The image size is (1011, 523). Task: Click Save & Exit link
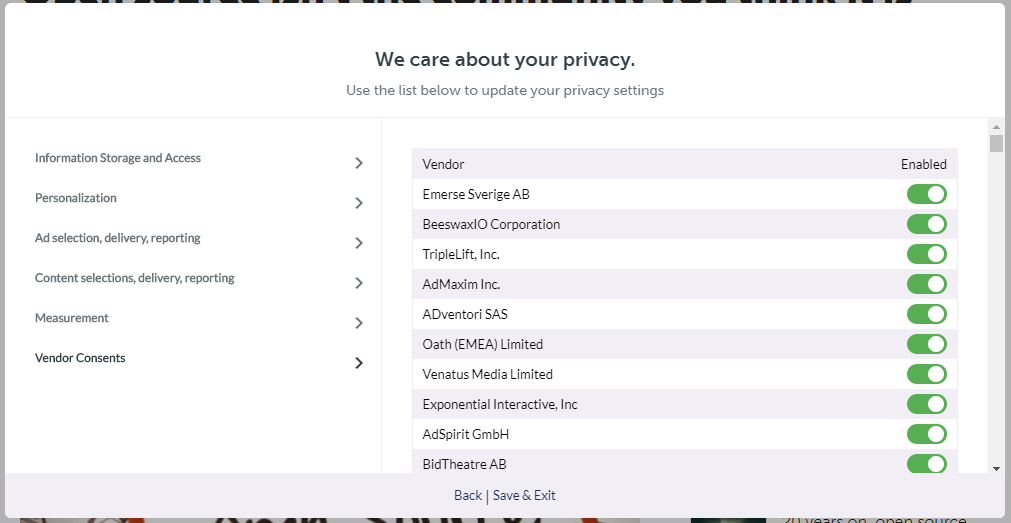point(524,495)
